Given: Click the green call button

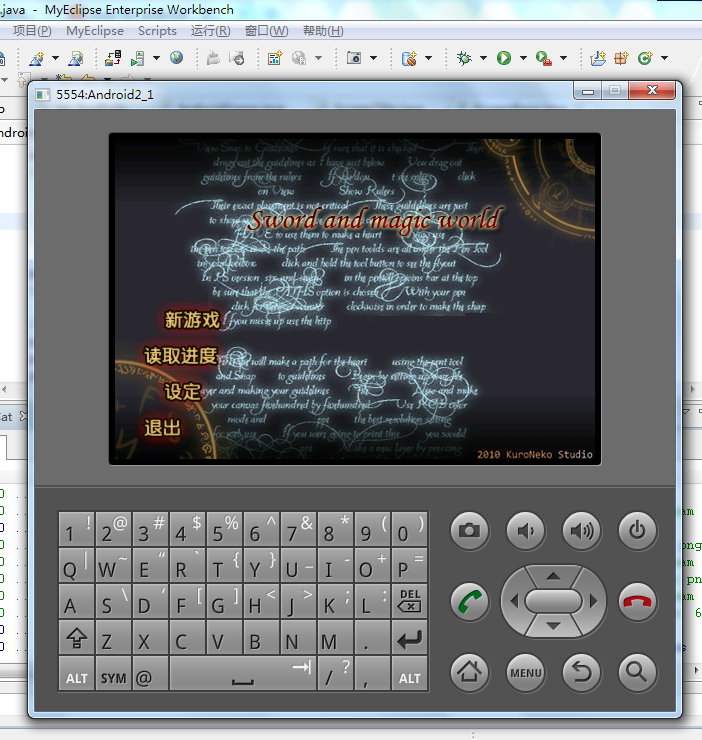Looking at the screenshot, I should 469,602.
